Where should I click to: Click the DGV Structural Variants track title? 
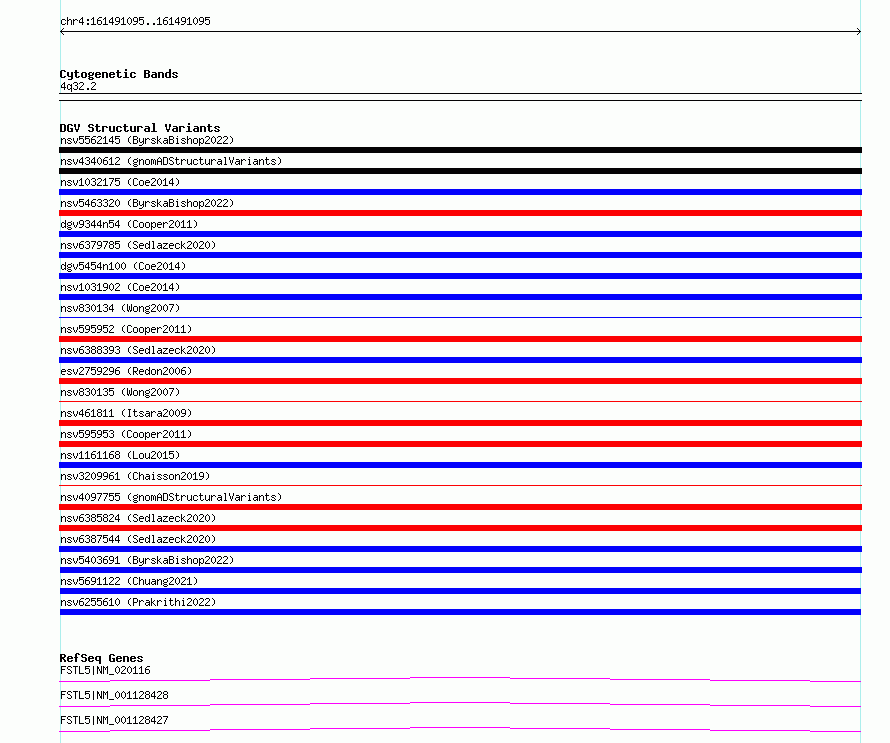(x=140, y=128)
